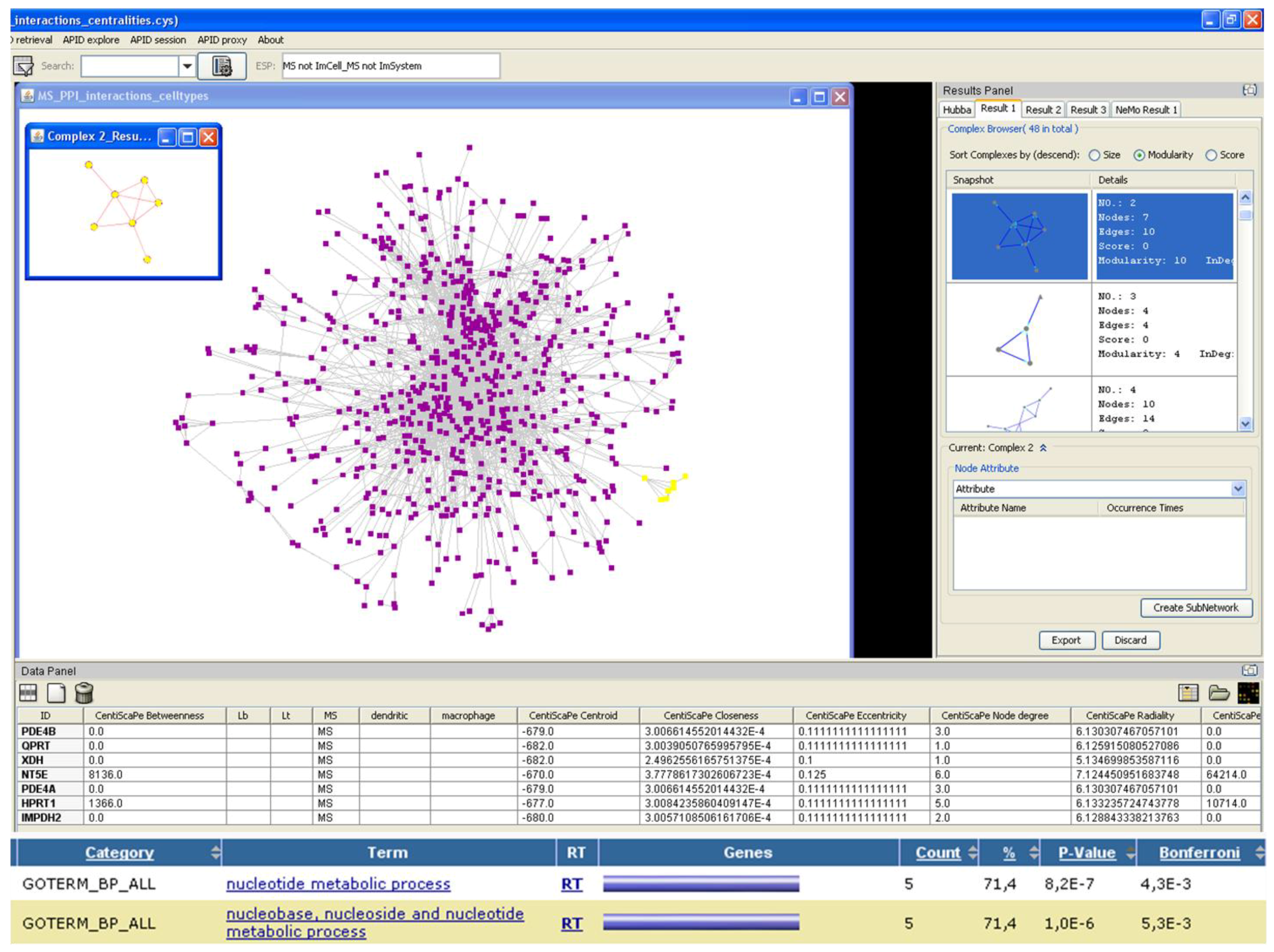Screen dimensions: 1274x952
Task: Float the Results Panel using its corner icon
Action: click(1249, 90)
